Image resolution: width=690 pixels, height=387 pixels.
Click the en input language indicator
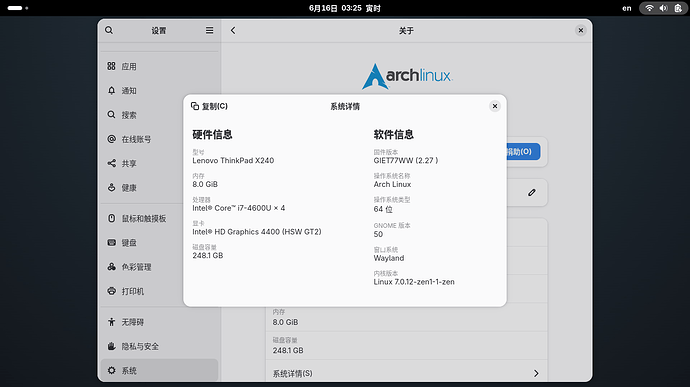[627, 8]
